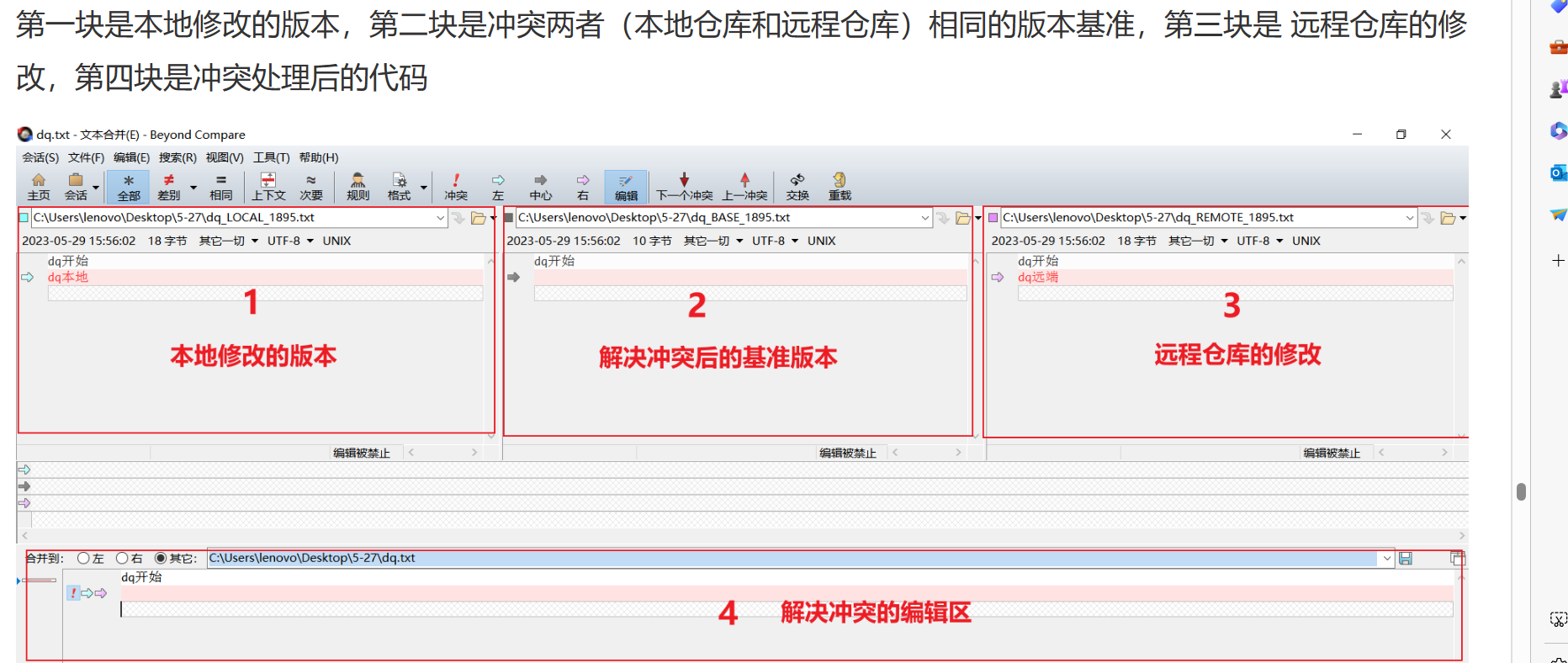Open UTF-8 encoding dropdown in local pane
The image size is (1568, 663).
[x=290, y=241]
